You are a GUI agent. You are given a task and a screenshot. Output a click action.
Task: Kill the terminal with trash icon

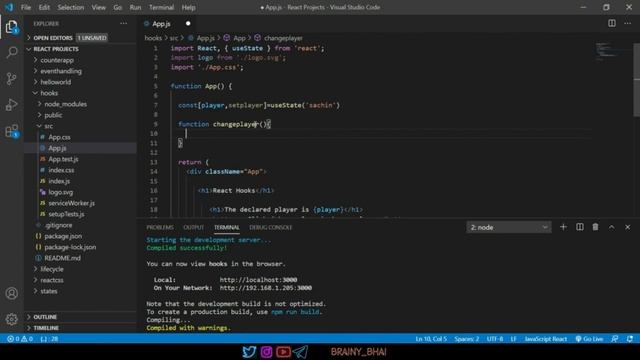point(596,227)
